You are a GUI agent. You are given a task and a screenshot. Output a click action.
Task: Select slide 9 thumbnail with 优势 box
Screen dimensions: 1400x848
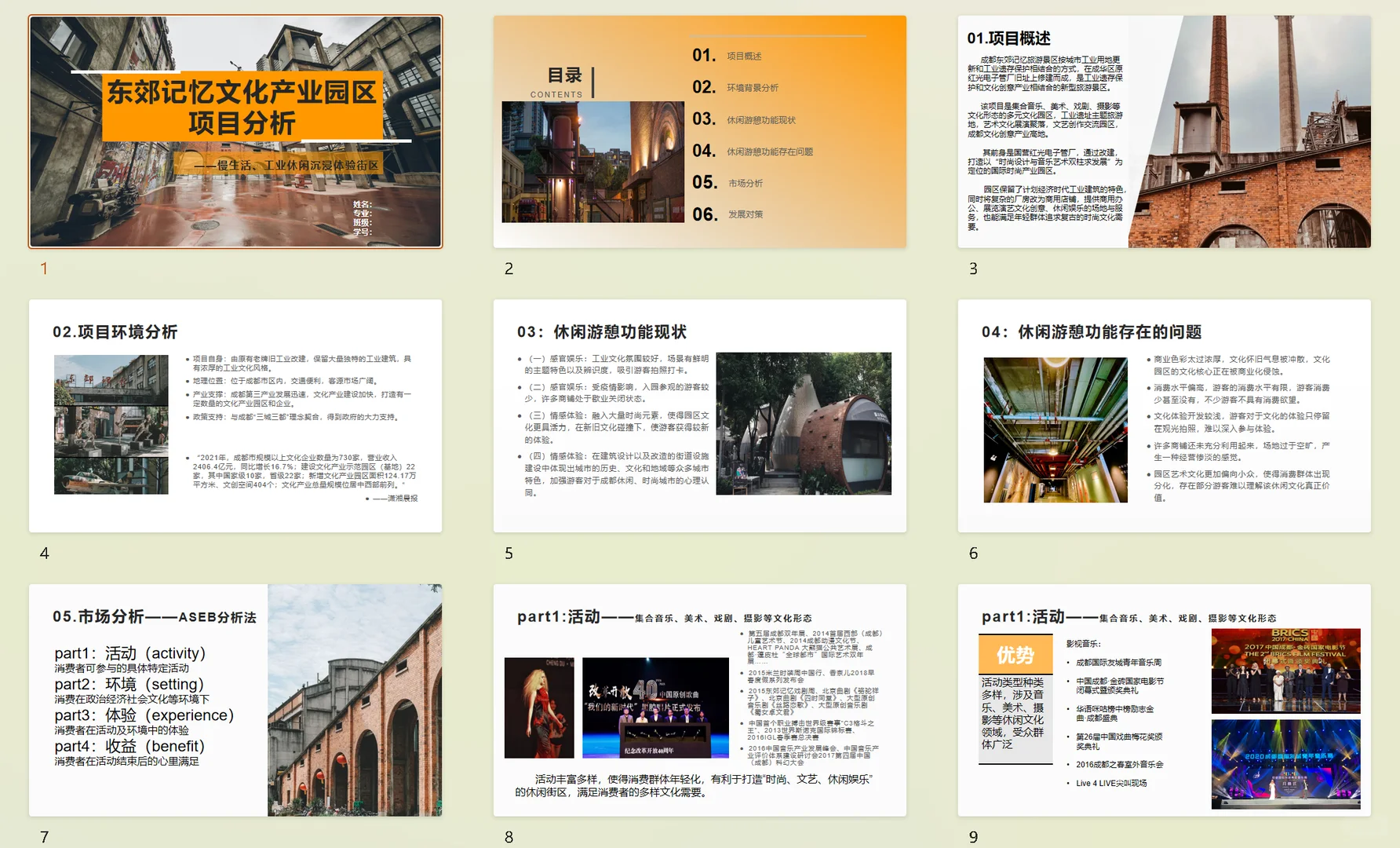(1165, 700)
